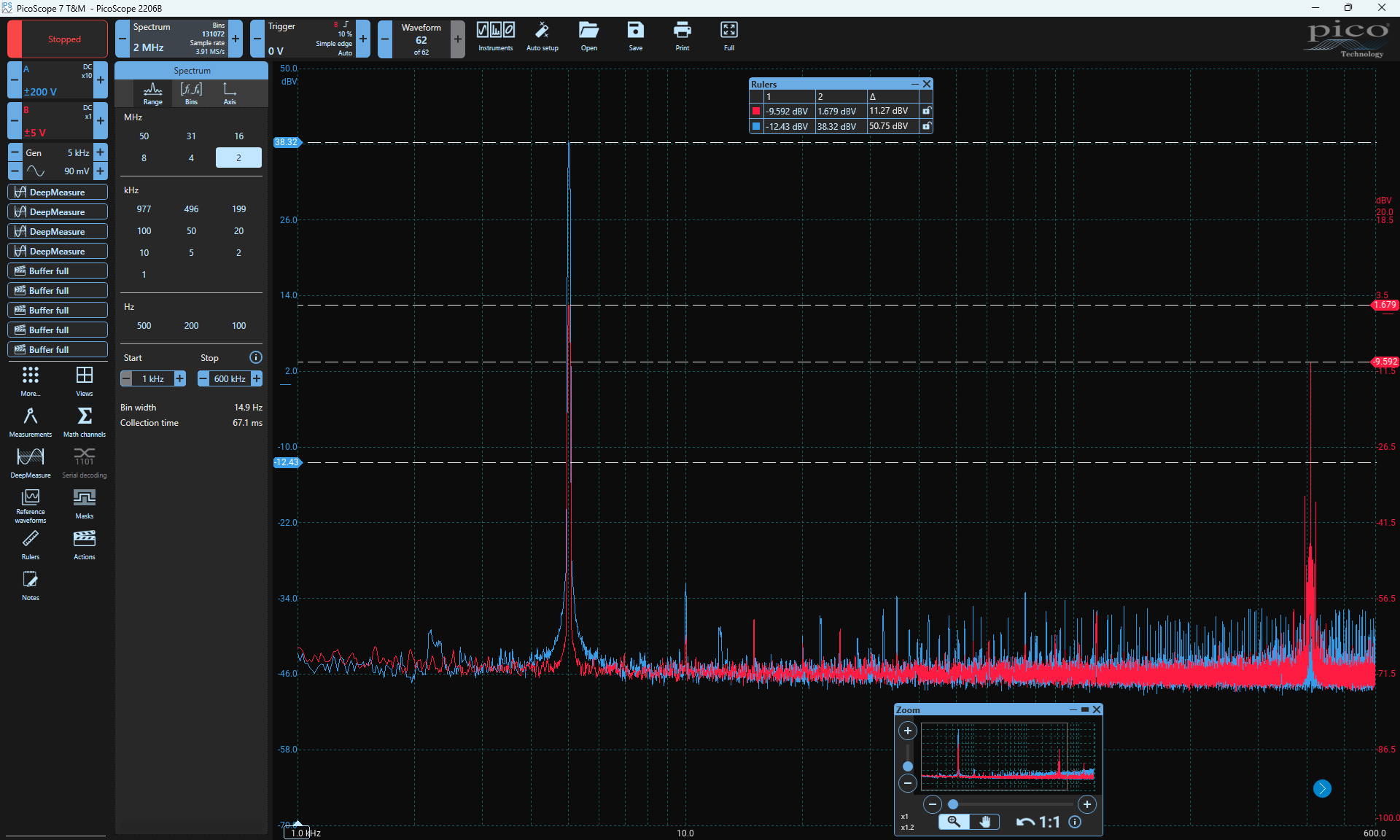Open the Actions tool

point(85,545)
